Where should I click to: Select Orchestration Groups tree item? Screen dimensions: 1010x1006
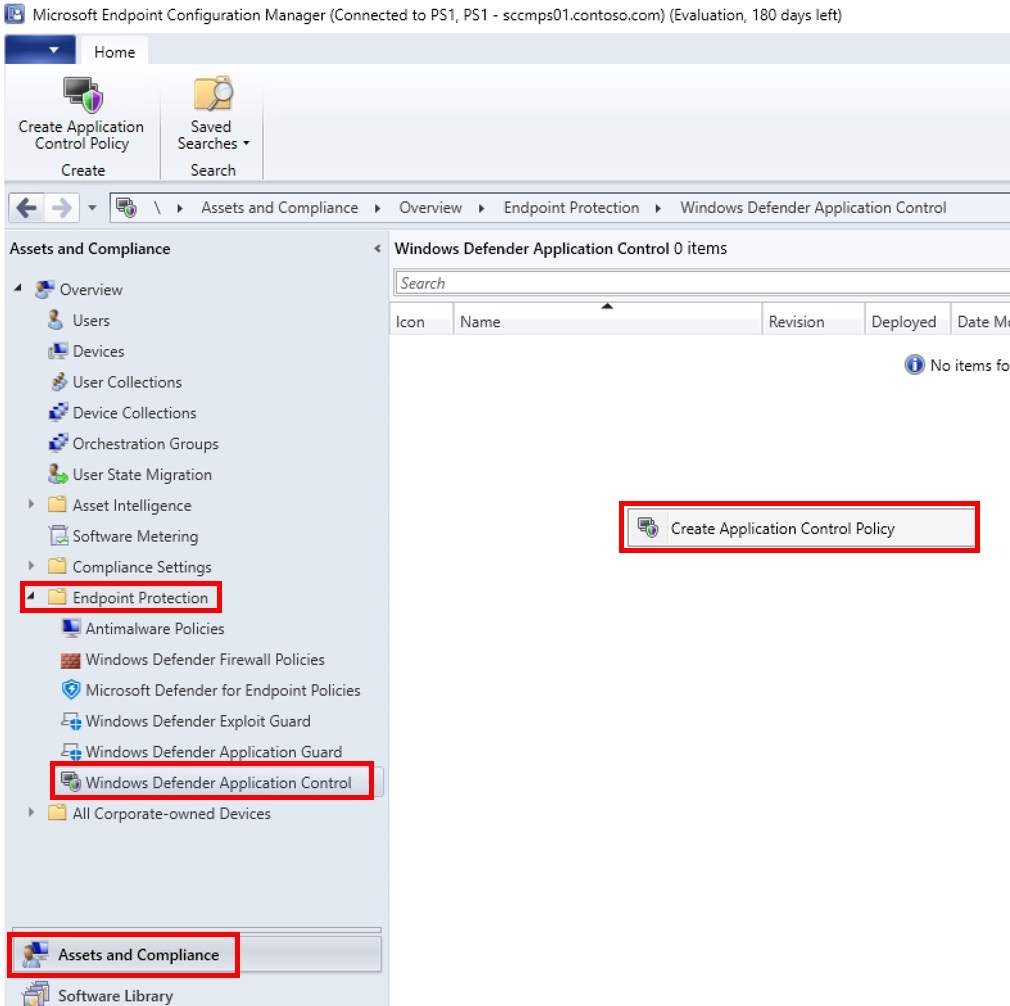[x=145, y=444]
